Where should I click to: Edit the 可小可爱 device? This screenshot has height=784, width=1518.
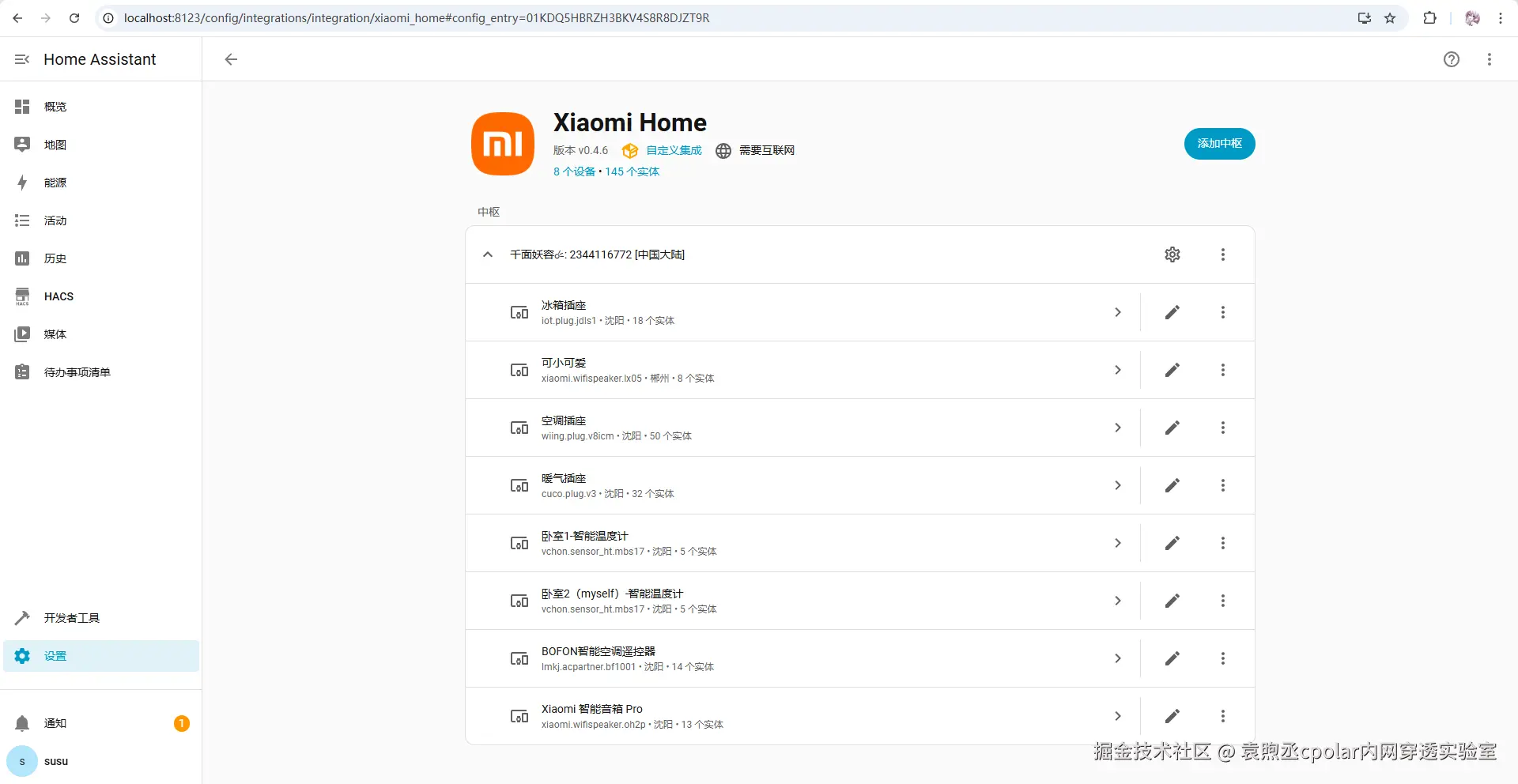click(1172, 370)
